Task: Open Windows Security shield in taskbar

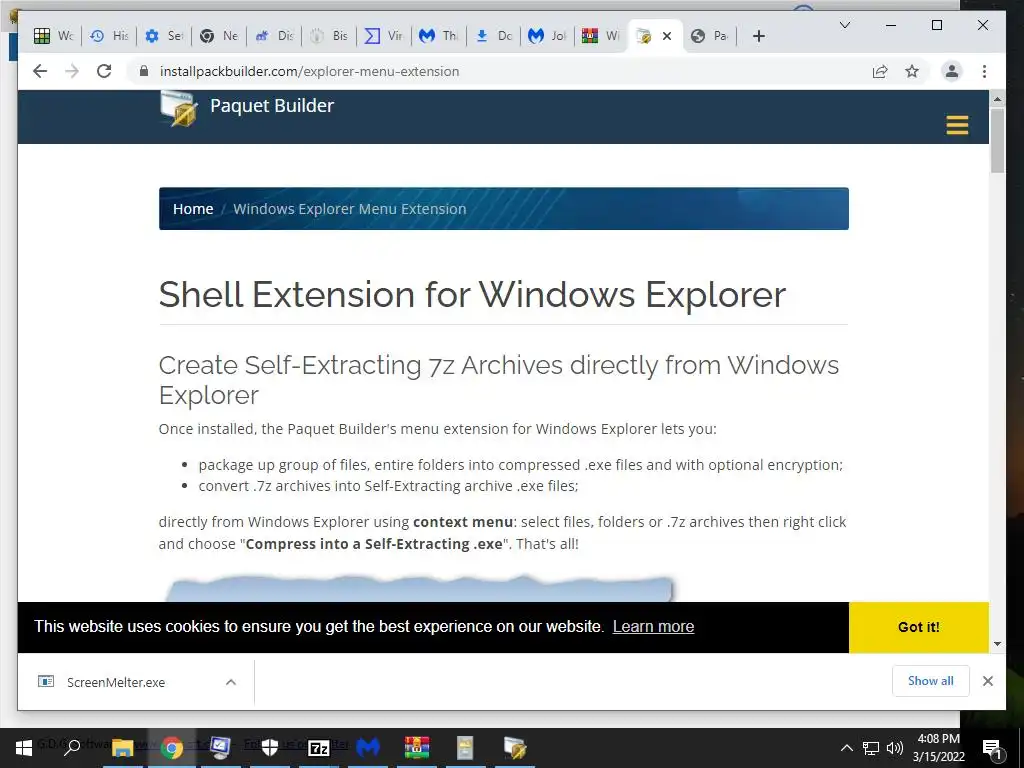Action: click(x=270, y=748)
